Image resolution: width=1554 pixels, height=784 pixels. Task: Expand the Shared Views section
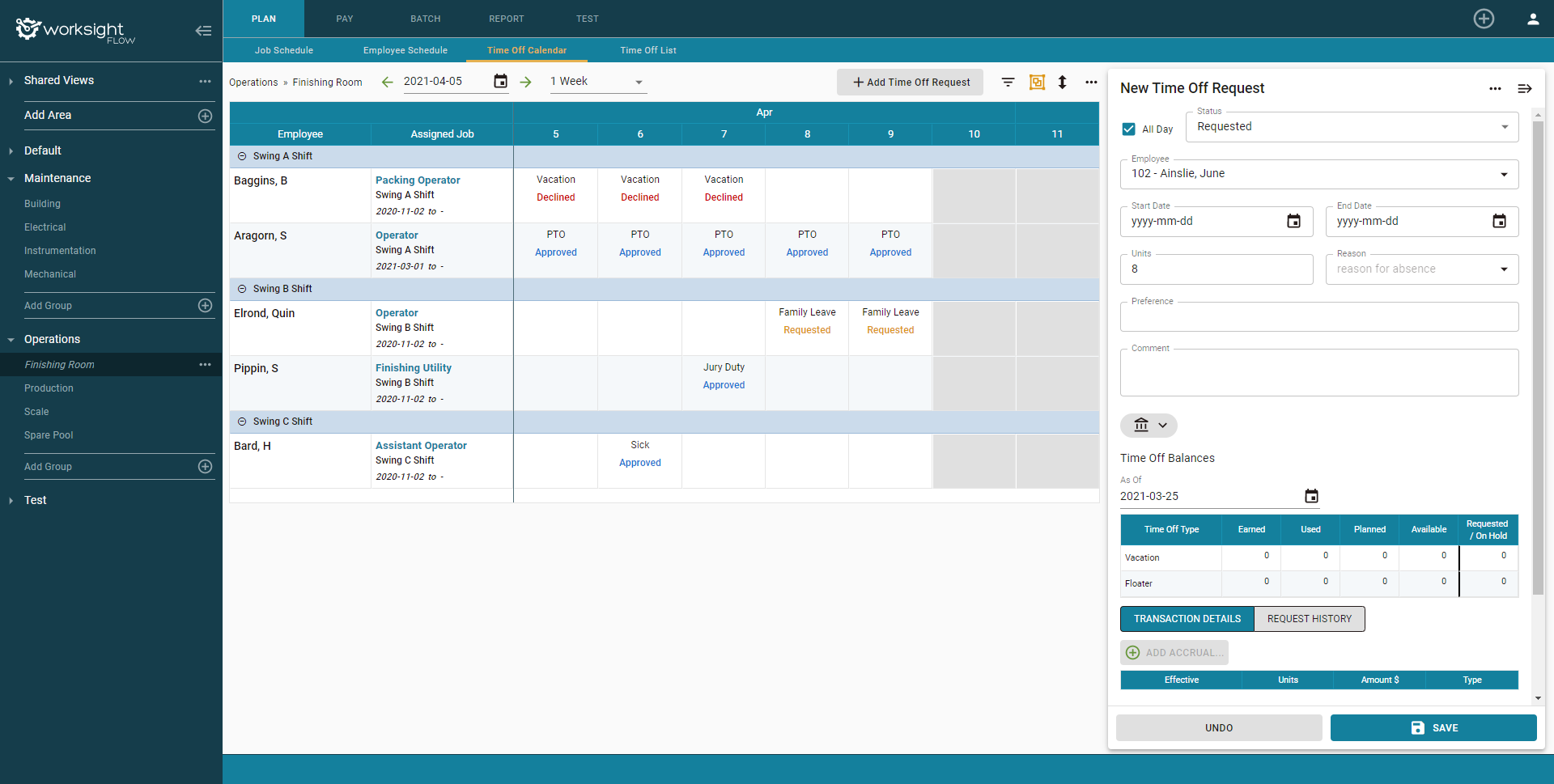point(11,80)
